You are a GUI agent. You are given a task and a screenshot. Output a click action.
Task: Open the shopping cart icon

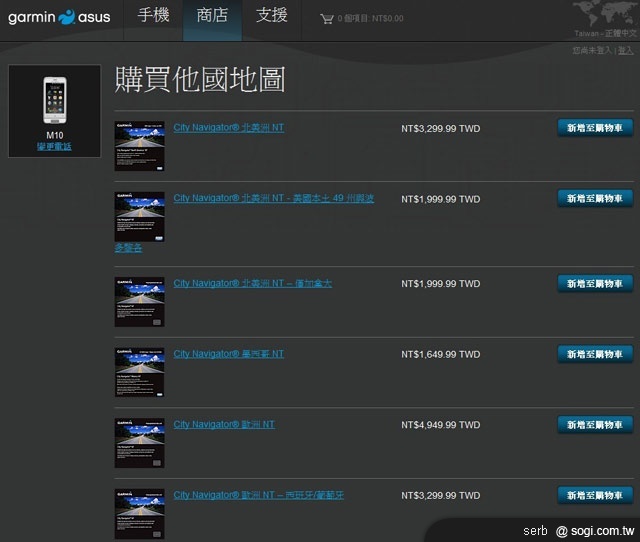point(327,19)
